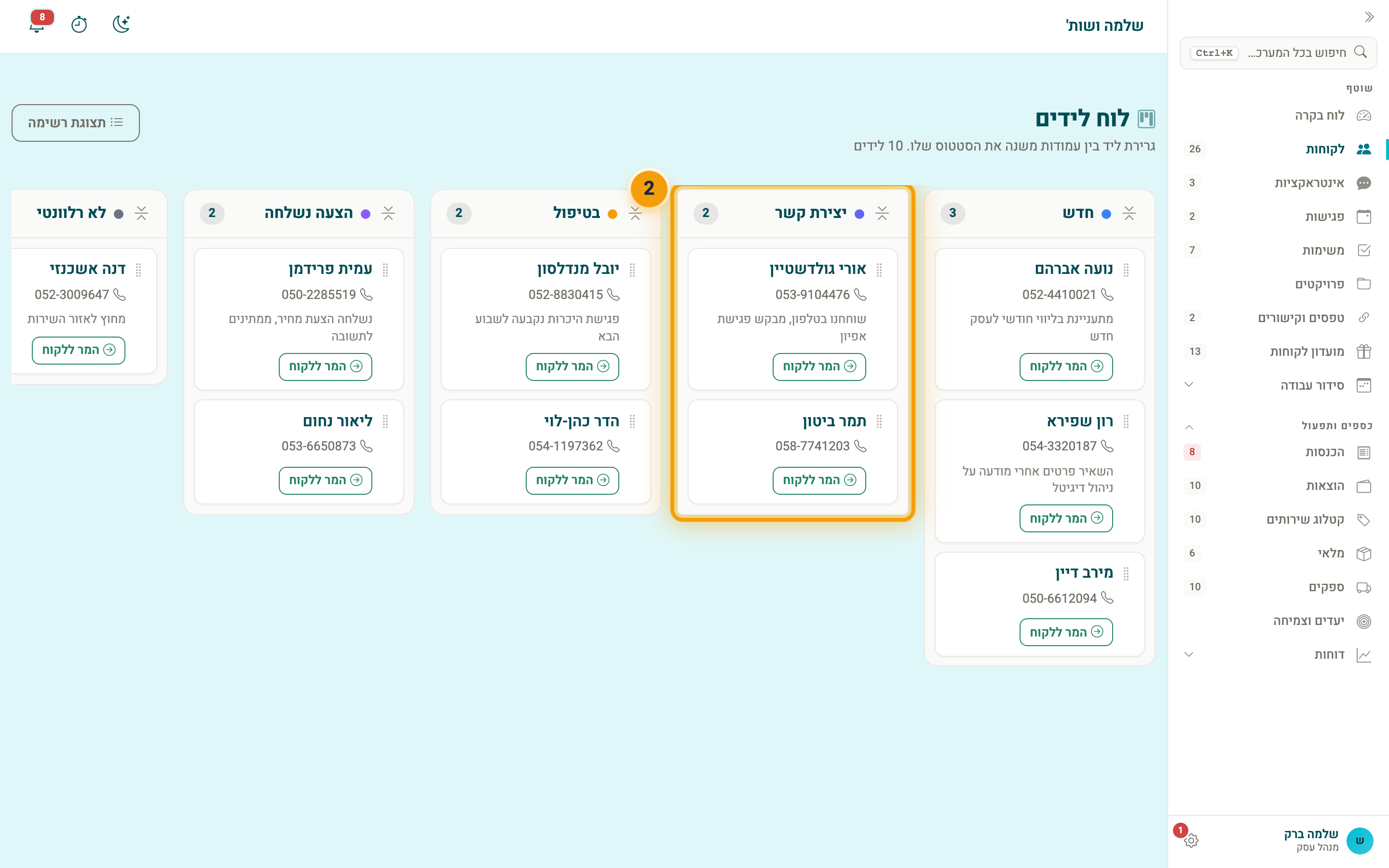Screen dimensions: 1389x868
Task: Click the יעדים וצמיחה target icon
Action: 1364,621
